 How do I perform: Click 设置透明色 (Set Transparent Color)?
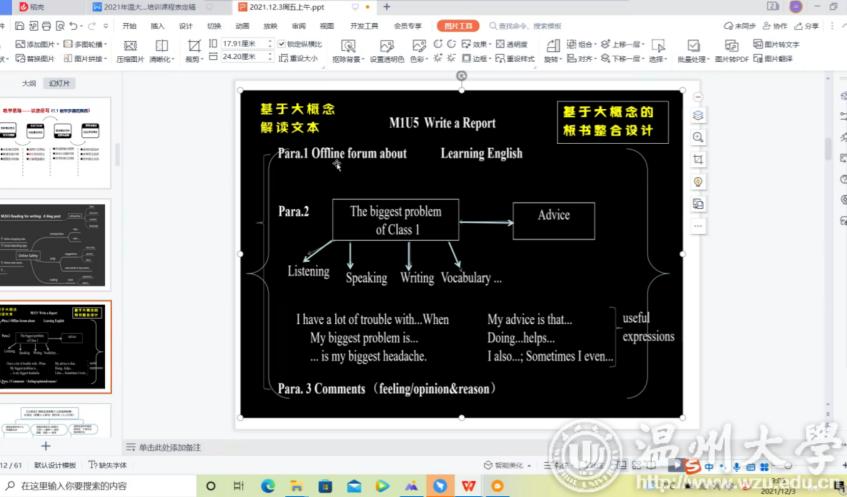tap(387, 51)
